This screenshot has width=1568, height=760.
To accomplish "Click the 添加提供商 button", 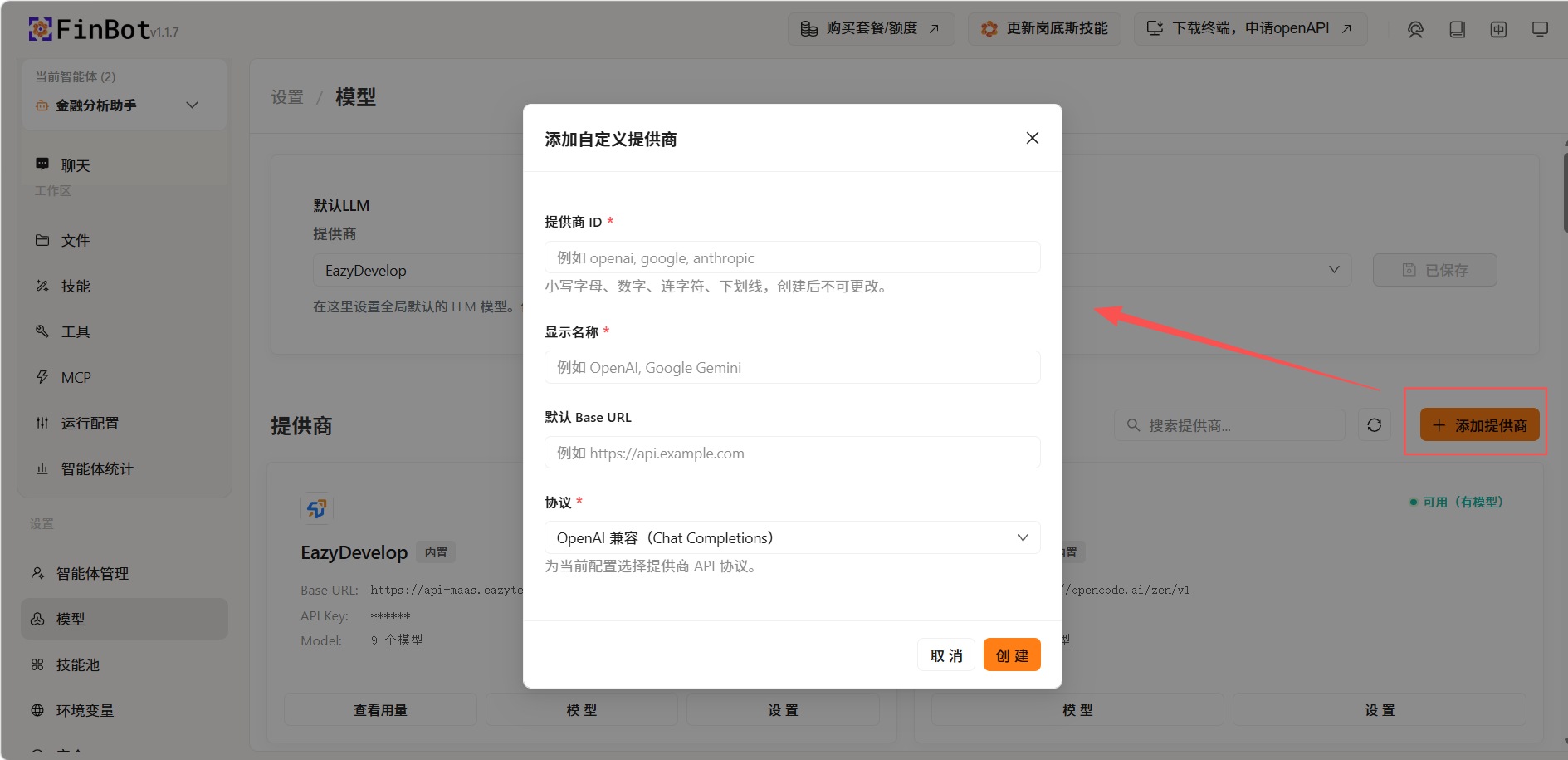I will pos(1479,425).
